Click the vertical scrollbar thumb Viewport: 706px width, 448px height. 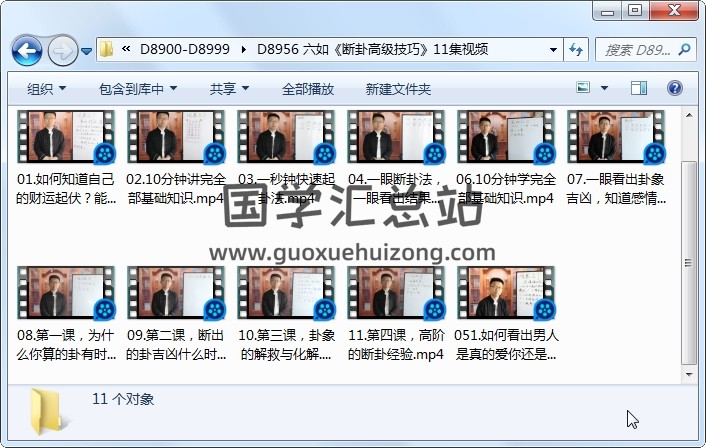tap(689, 262)
